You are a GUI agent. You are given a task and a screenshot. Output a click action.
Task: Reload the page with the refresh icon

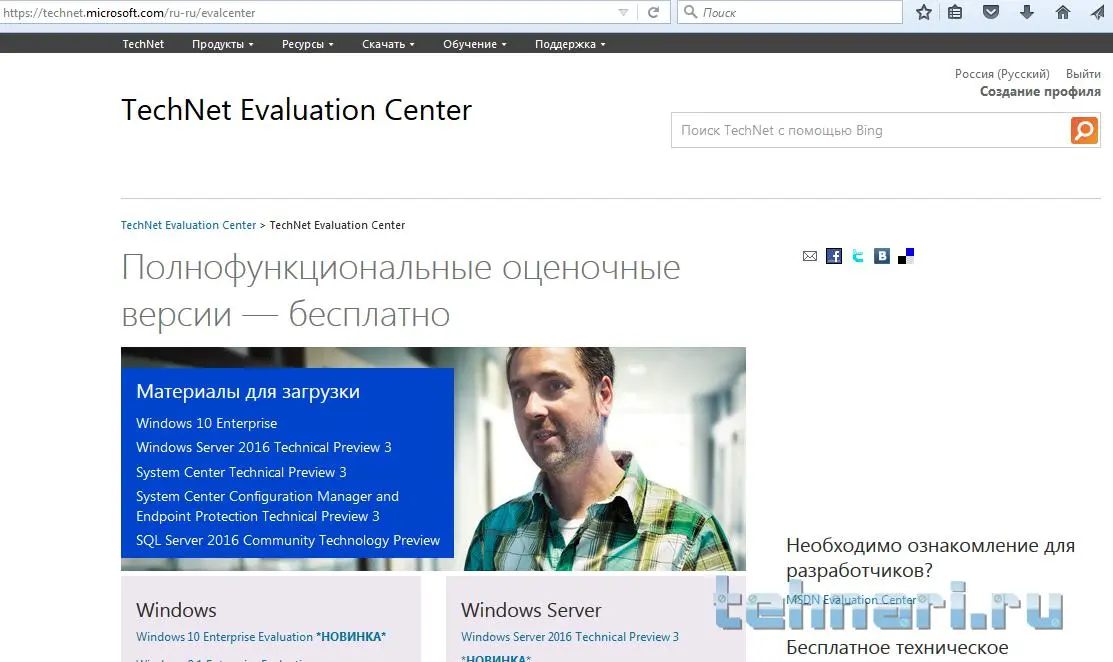click(x=654, y=12)
